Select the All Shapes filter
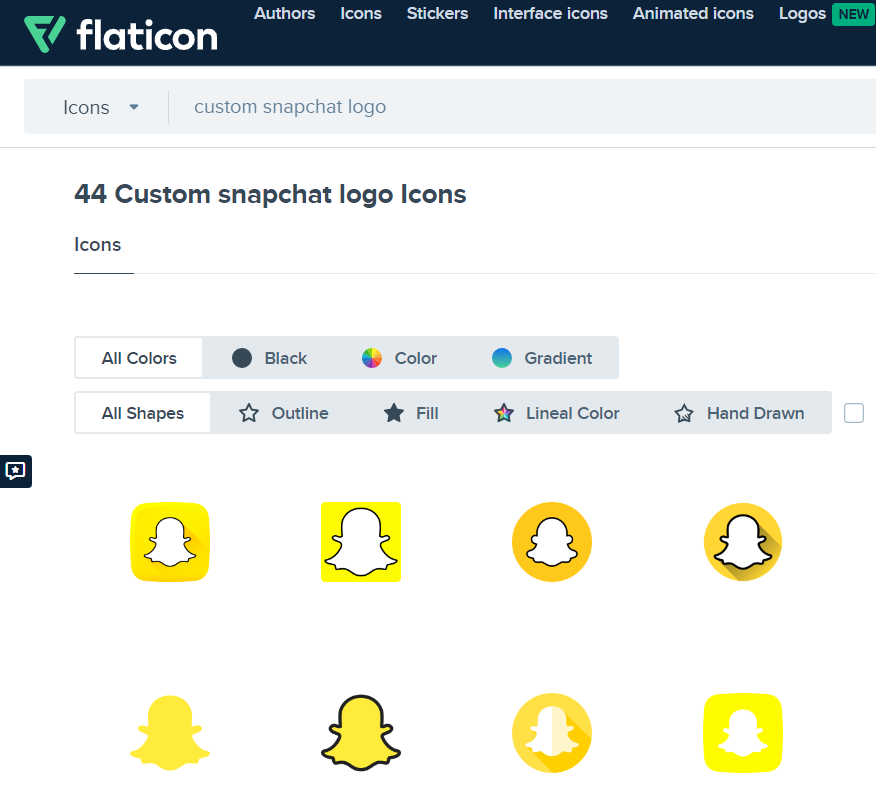 click(x=142, y=413)
